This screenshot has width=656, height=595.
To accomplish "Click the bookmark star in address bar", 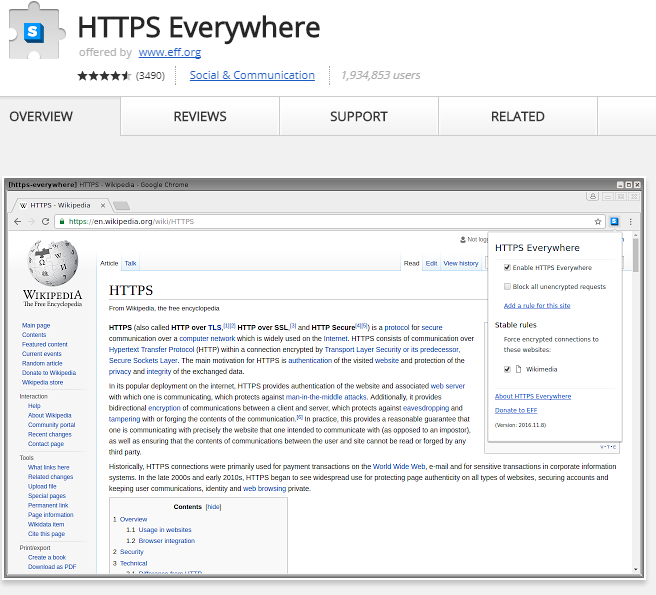I will click(x=598, y=222).
